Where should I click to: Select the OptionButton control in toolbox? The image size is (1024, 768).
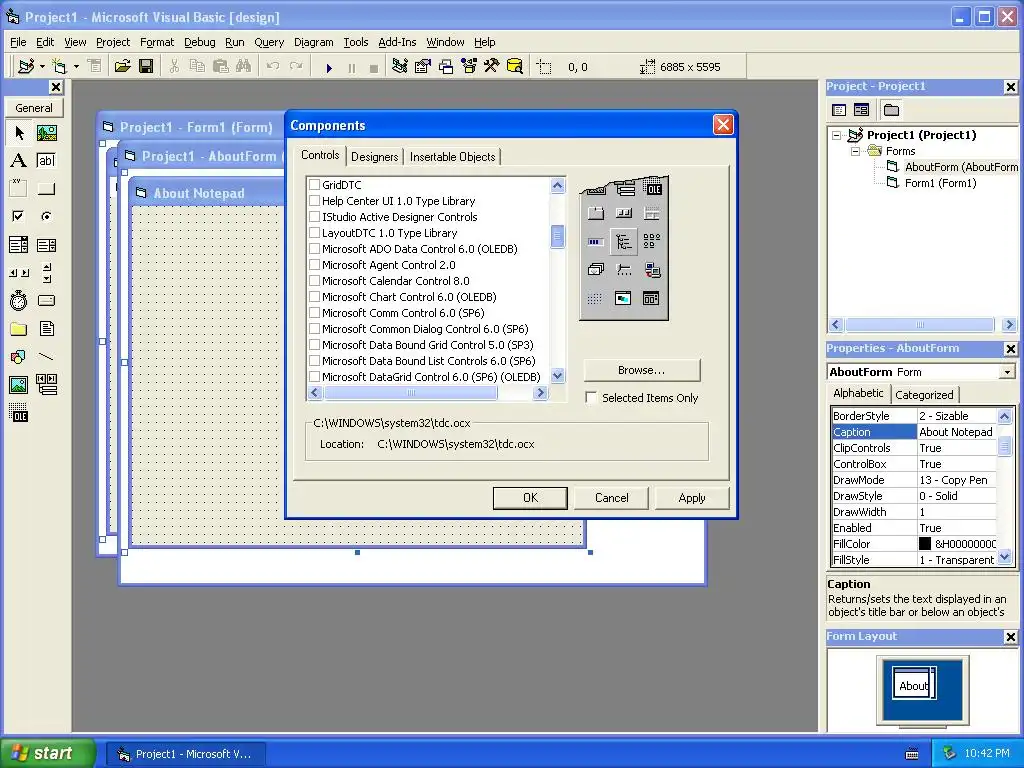click(x=46, y=216)
